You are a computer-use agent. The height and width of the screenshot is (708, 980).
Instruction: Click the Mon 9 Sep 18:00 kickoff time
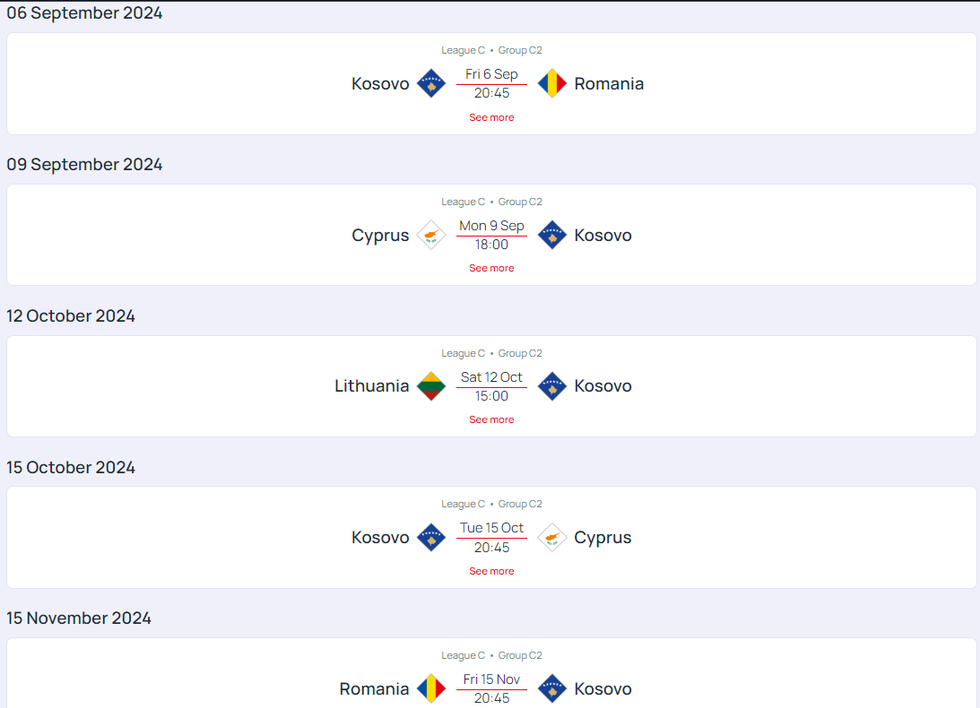(x=492, y=235)
